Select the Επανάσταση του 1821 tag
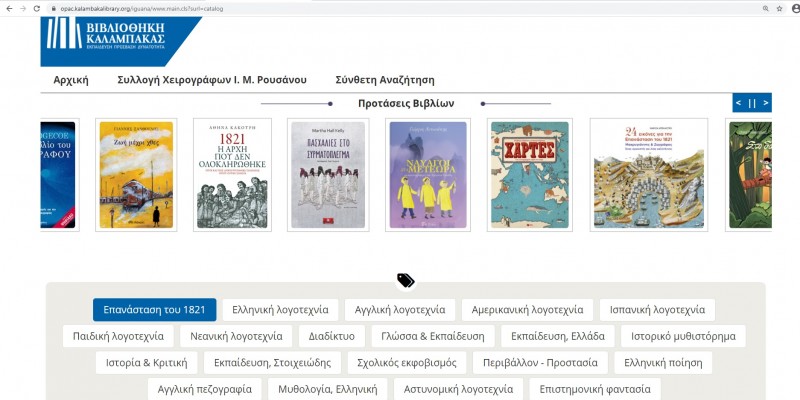This screenshot has width=800, height=400. pyautogui.click(x=154, y=310)
